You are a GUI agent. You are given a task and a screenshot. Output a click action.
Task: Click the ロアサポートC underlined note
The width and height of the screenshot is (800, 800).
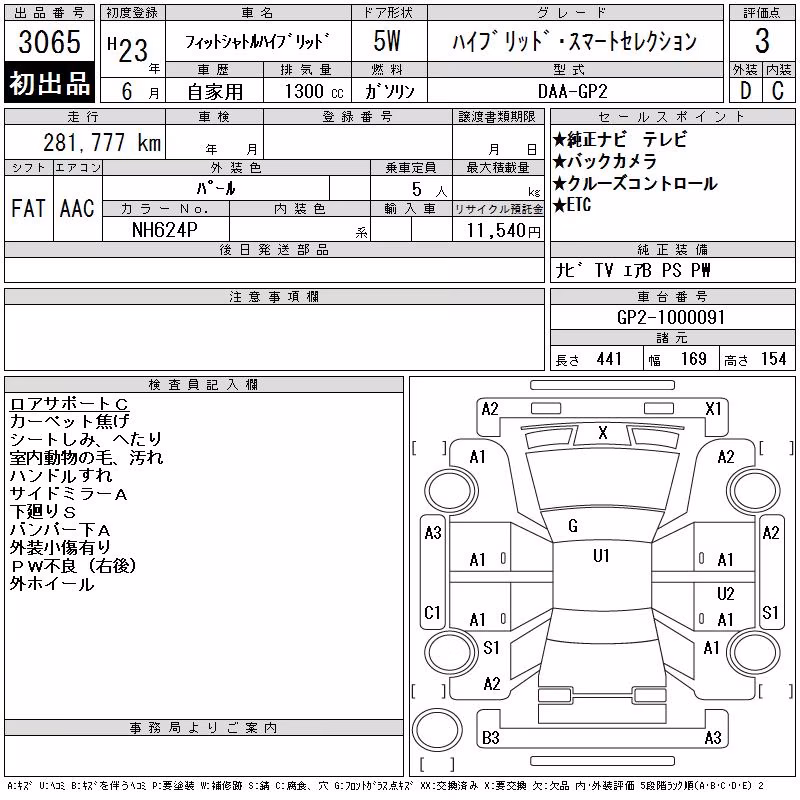pyautogui.click(x=69, y=404)
